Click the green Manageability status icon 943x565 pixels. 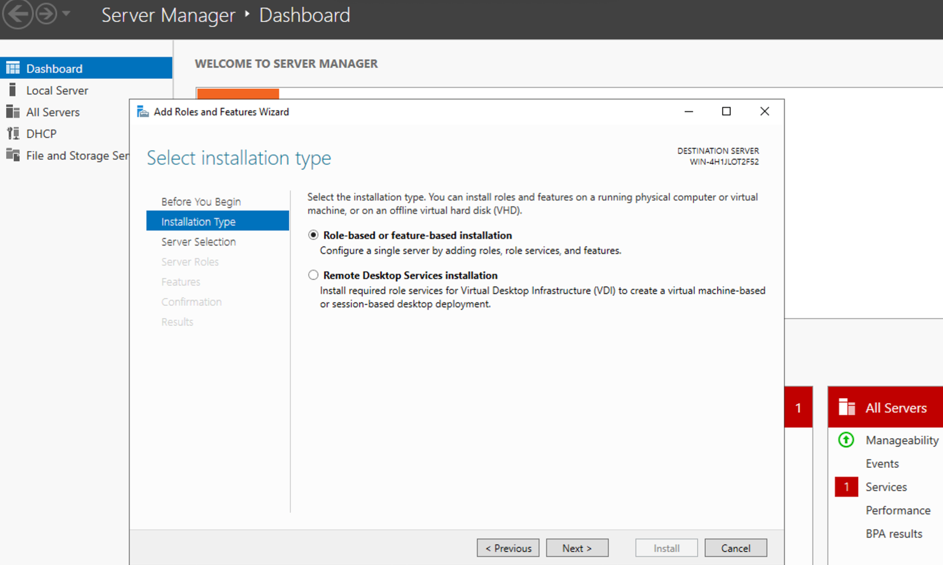click(x=846, y=440)
